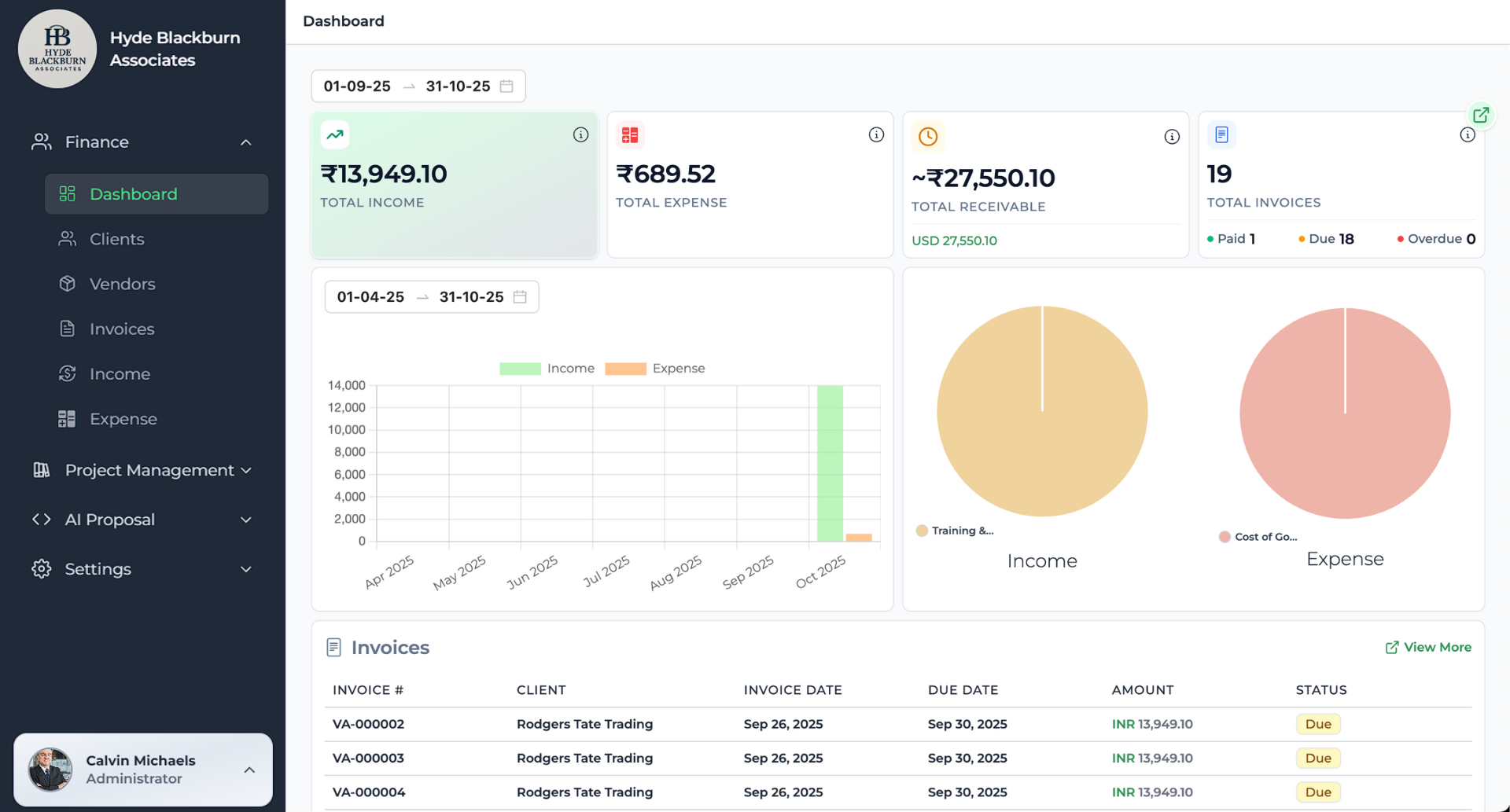Toggle Training legend item in Income pie
Viewport: 1510px width, 812px height.
pos(955,531)
